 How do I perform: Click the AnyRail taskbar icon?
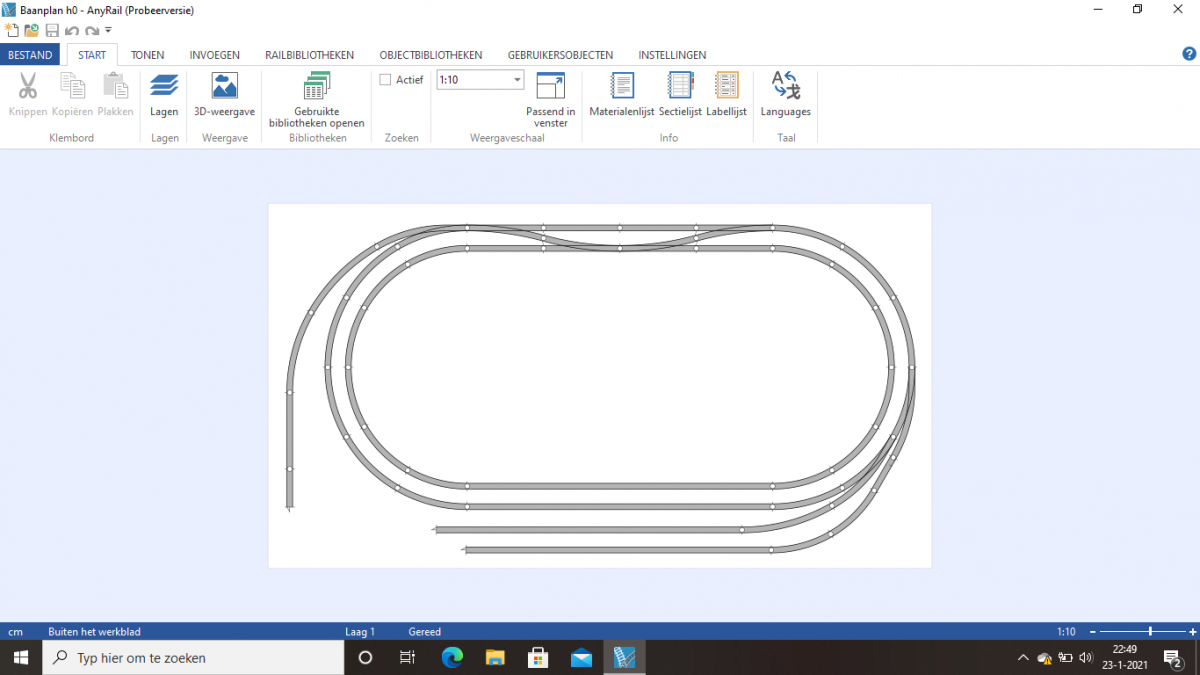[x=624, y=657]
